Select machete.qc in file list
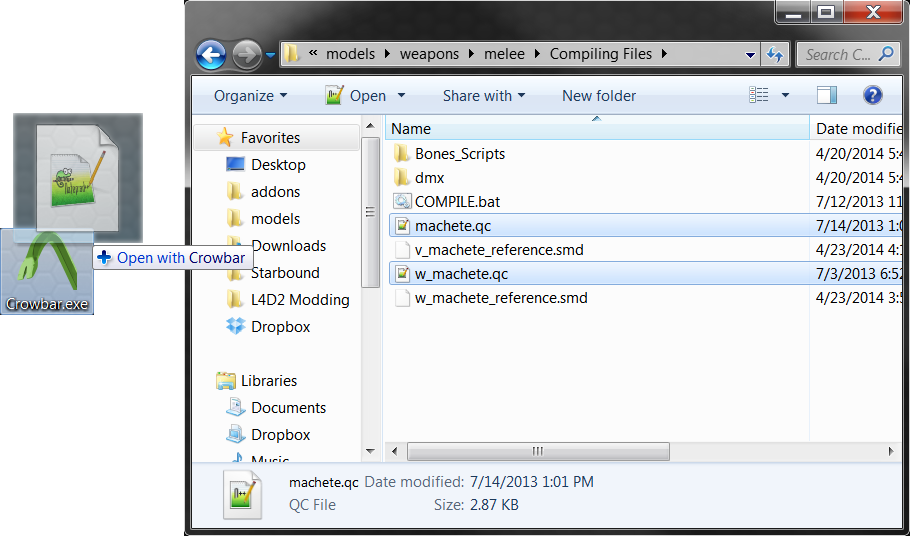910x536 pixels. pyautogui.click(x=645, y=226)
